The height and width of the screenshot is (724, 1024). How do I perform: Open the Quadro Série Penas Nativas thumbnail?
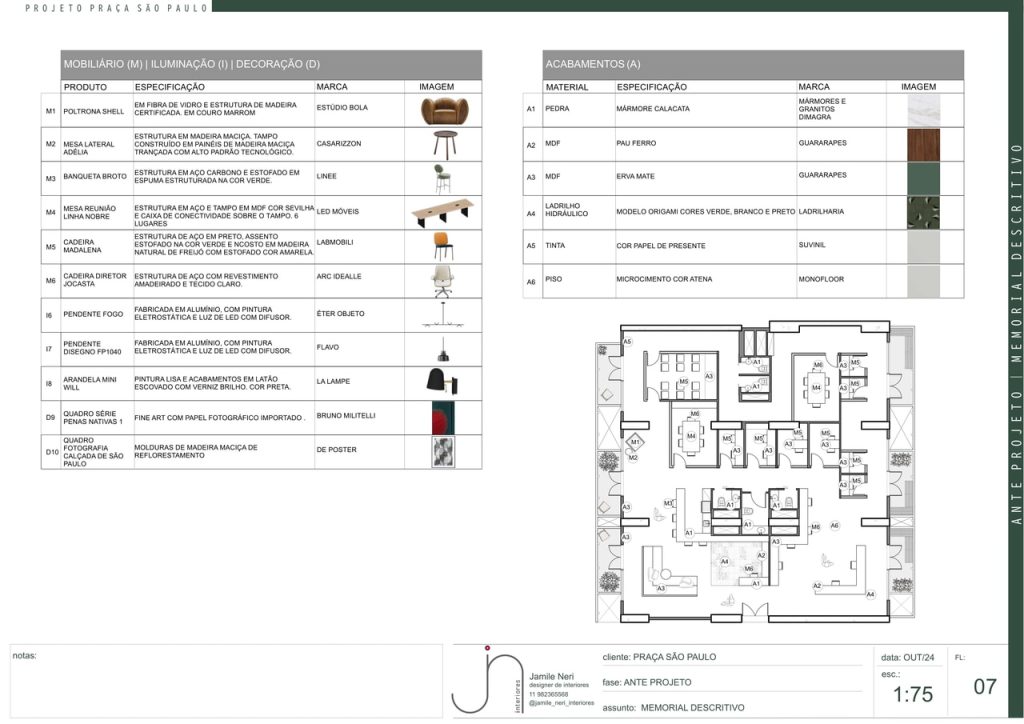click(x=442, y=418)
